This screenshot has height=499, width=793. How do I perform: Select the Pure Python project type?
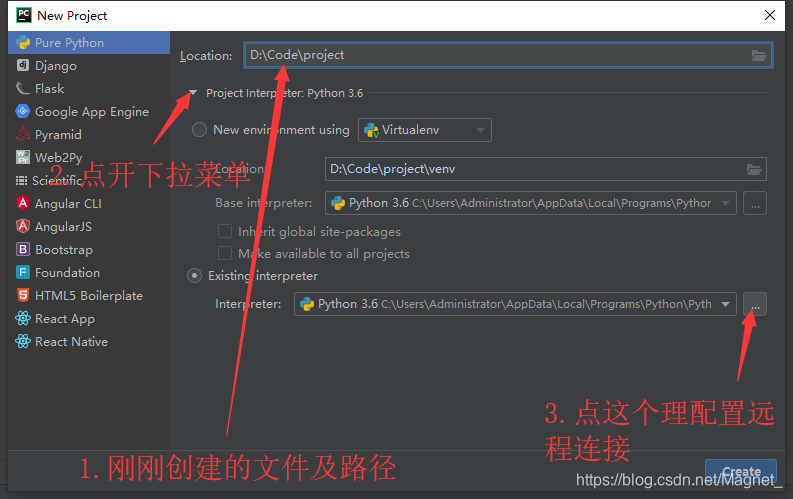click(89, 42)
